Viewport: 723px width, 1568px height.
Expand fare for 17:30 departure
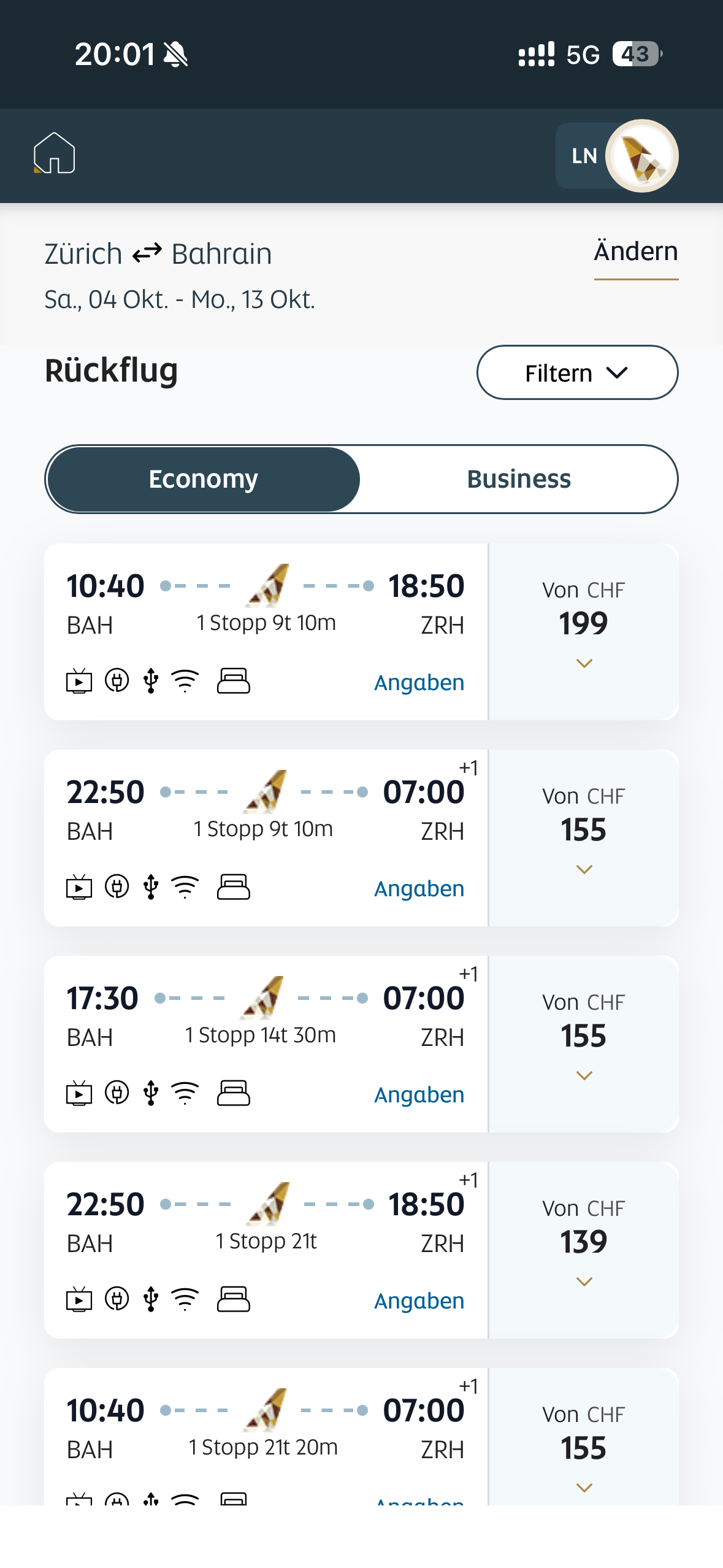pos(584,1075)
